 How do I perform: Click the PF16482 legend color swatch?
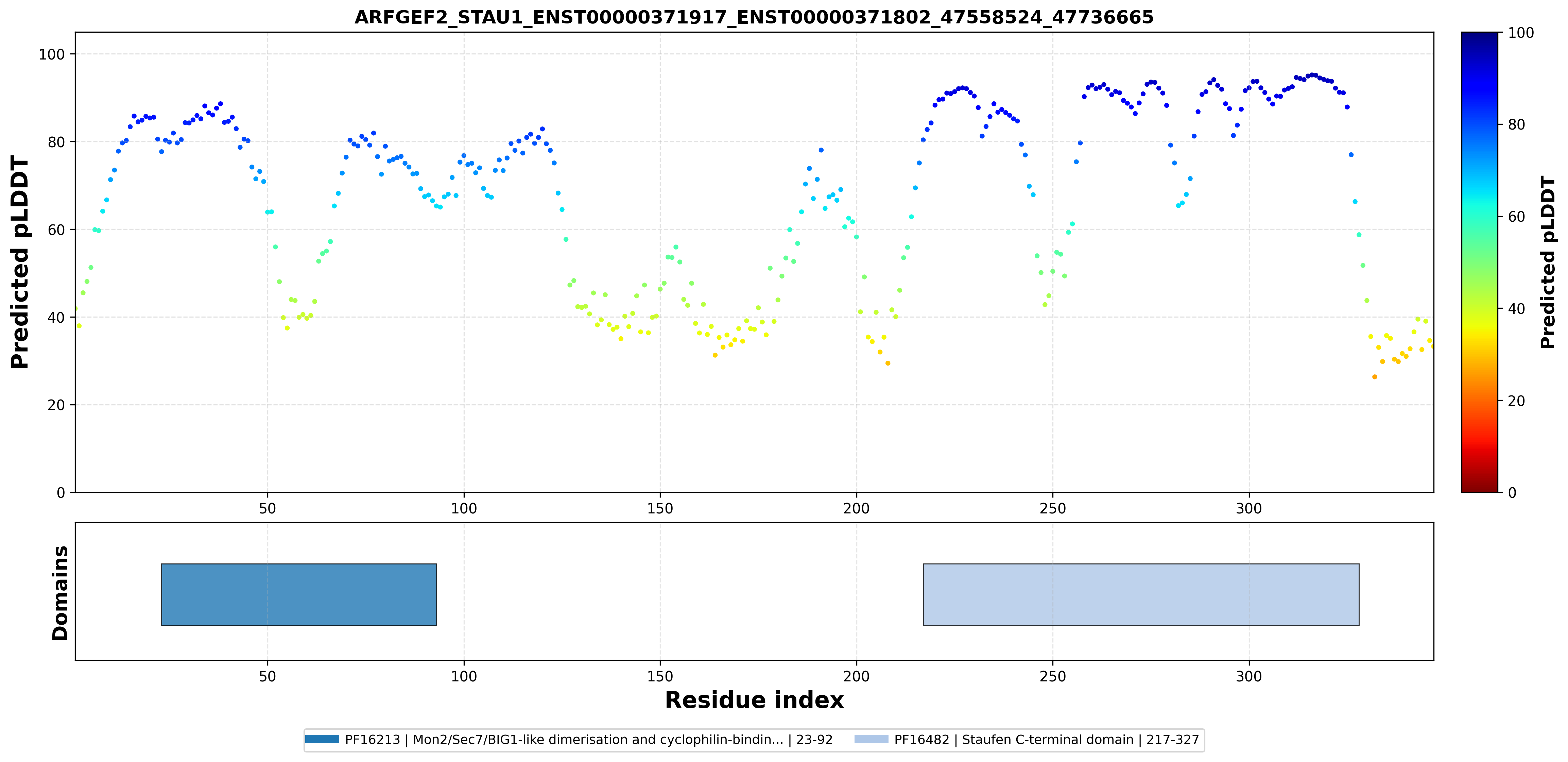coord(871,740)
